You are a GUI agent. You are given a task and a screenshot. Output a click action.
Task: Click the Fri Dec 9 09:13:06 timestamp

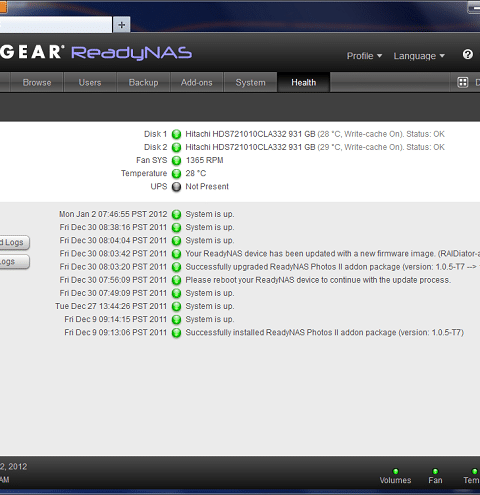click(x=116, y=332)
